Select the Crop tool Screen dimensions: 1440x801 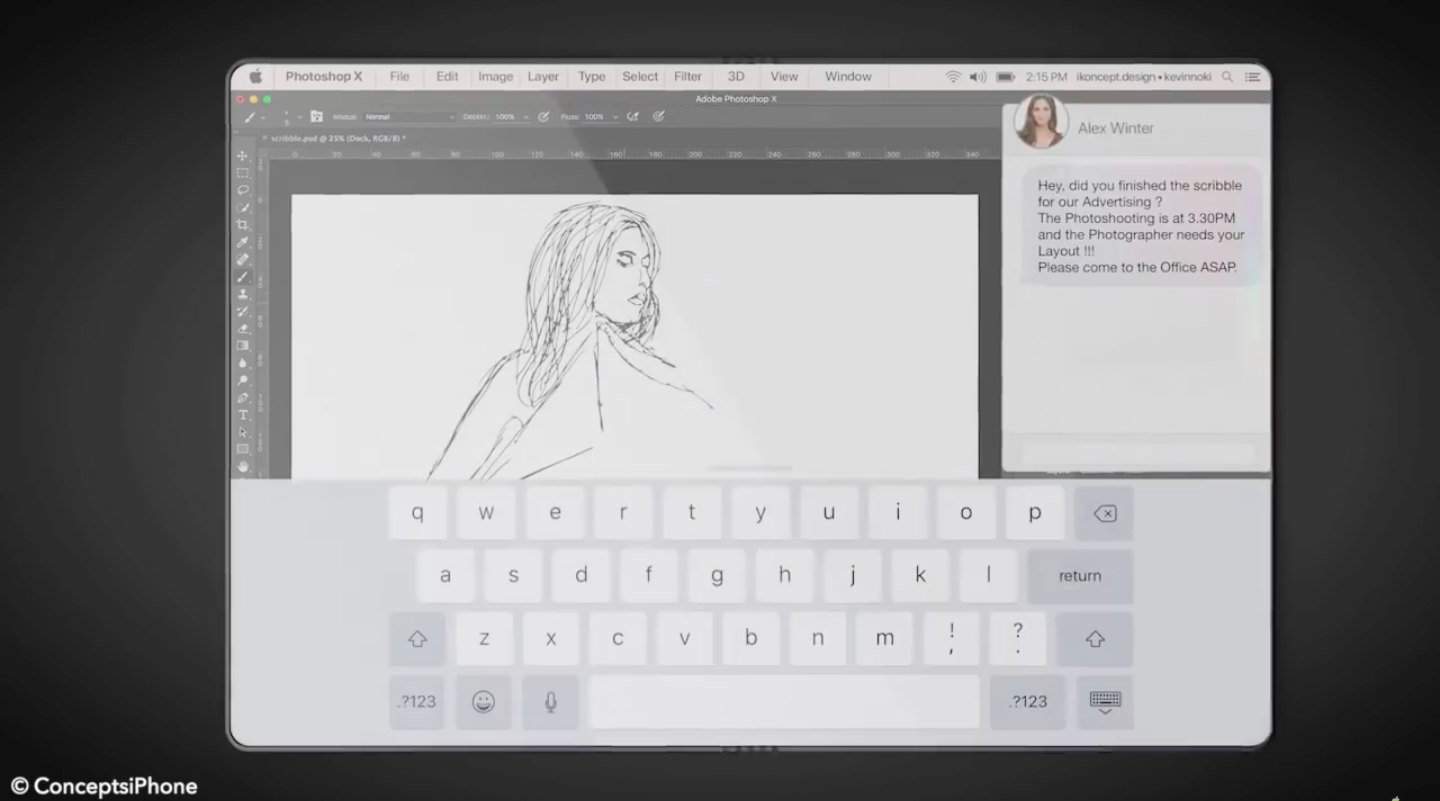point(243,225)
